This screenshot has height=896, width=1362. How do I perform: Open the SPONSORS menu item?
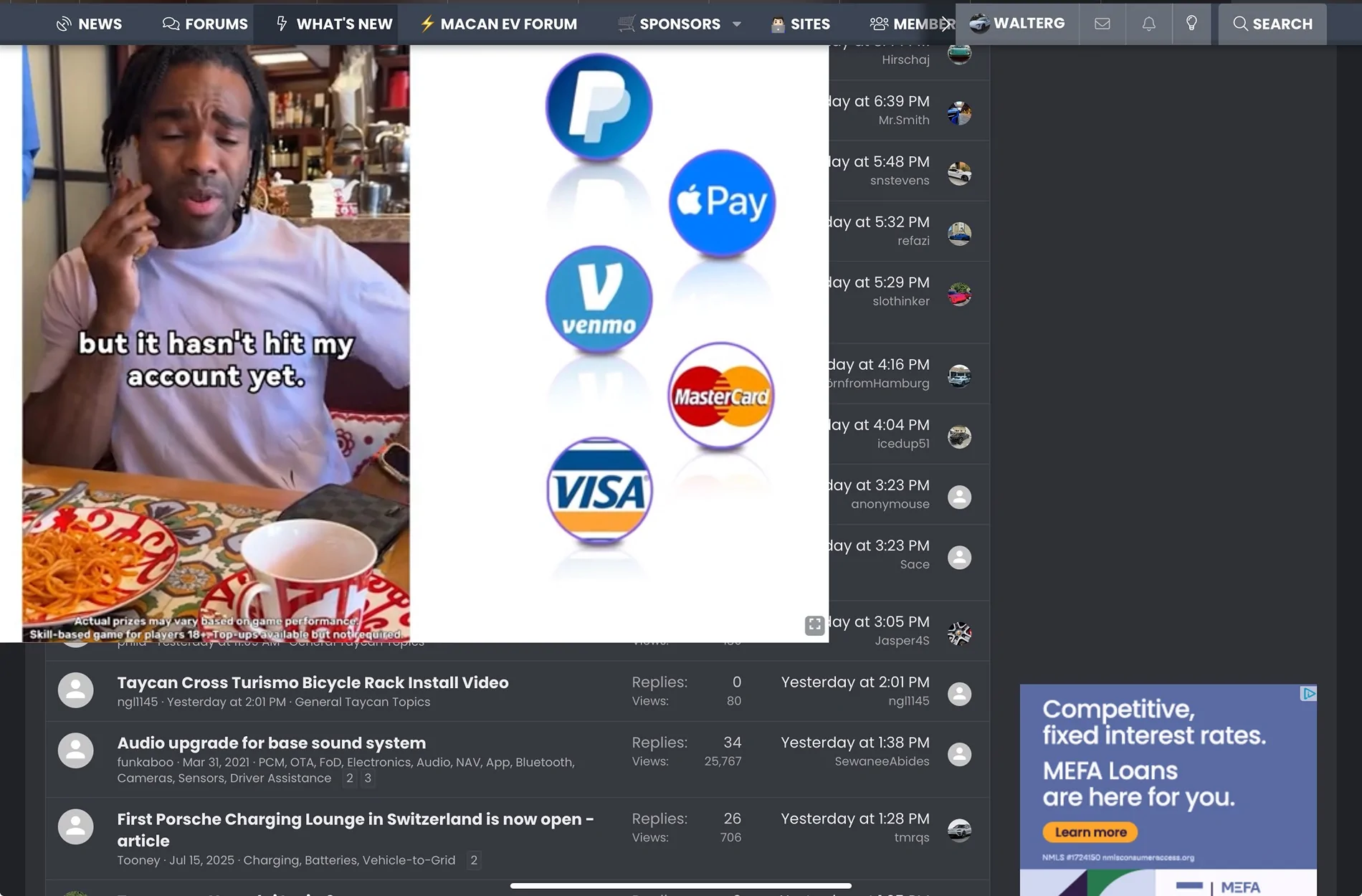[x=670, y=24]
